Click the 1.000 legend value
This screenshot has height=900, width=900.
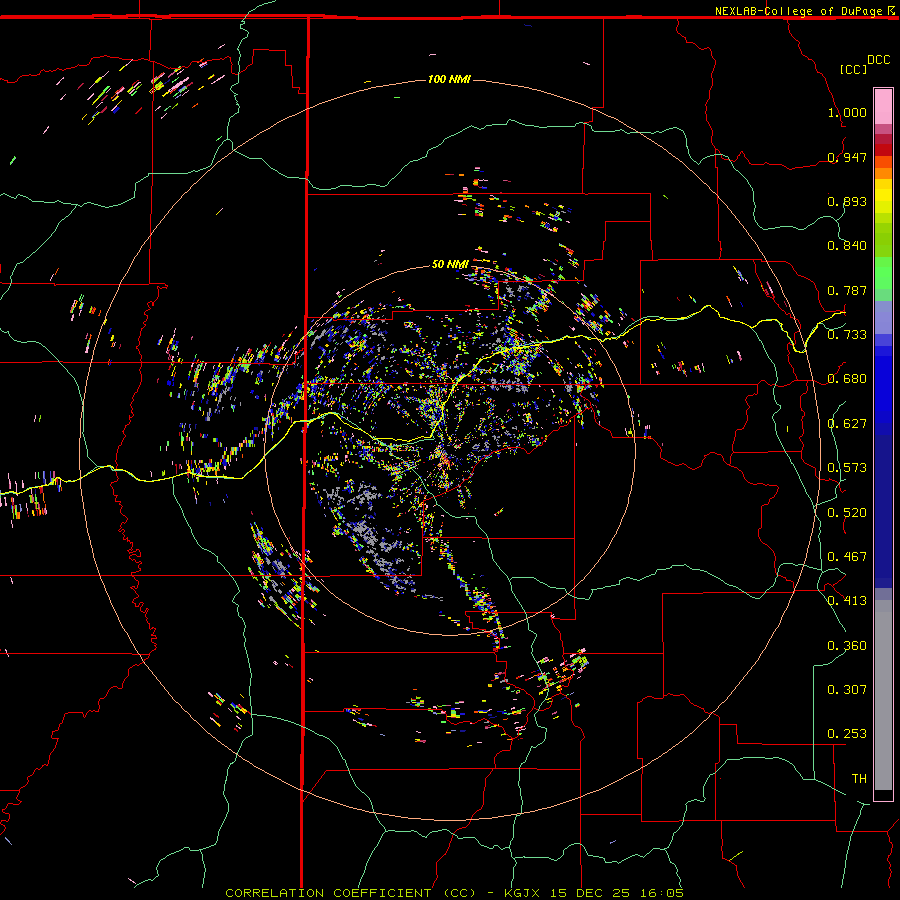point(847,112)
